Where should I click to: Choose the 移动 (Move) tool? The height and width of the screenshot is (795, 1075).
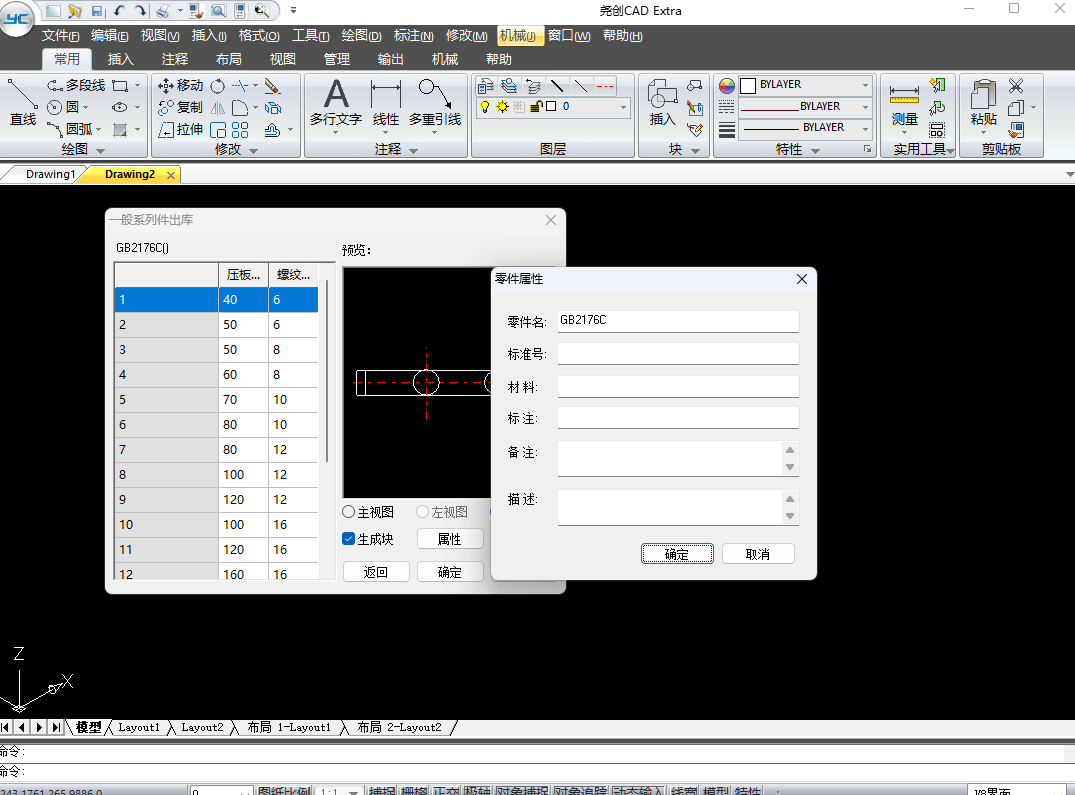181,86
